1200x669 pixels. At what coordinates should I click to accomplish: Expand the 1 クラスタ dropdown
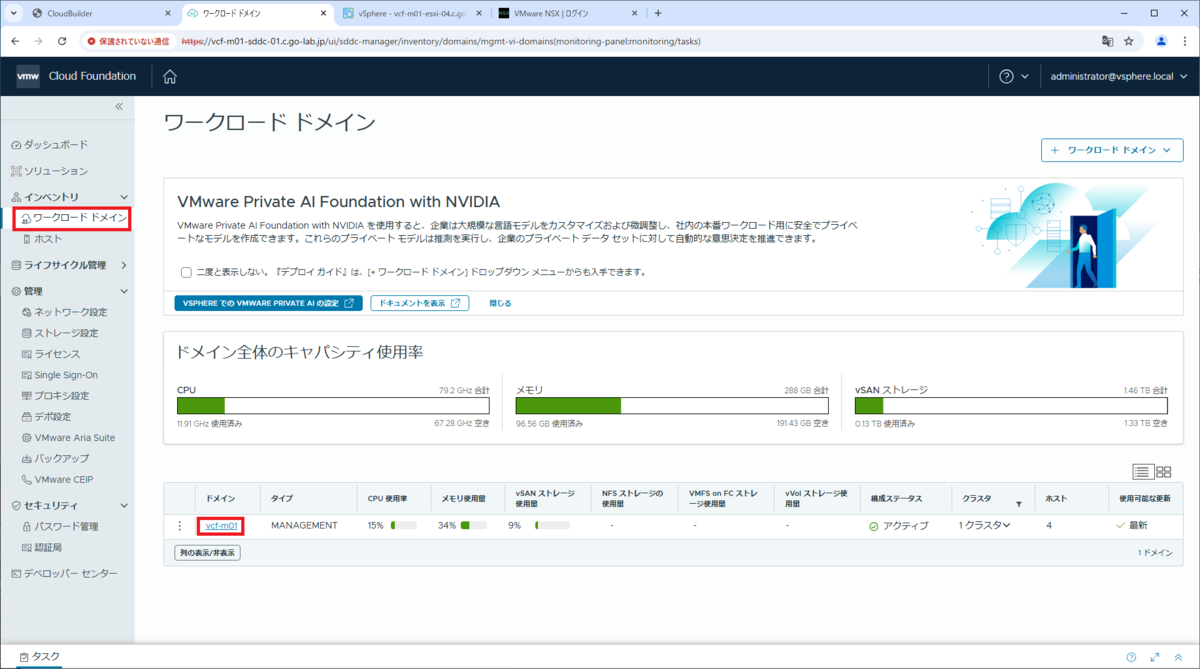(x=984, y=526)
